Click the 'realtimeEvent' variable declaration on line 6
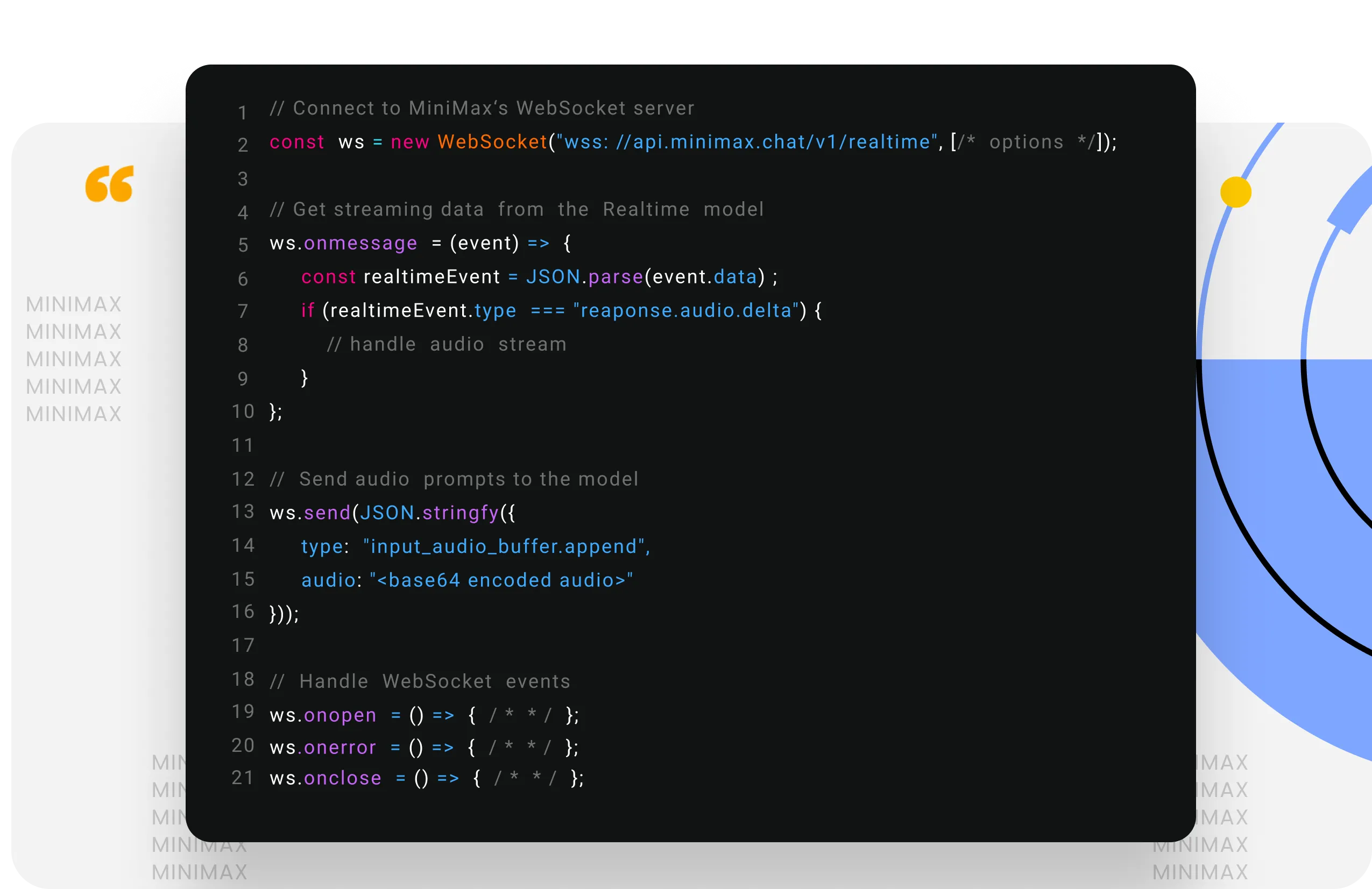1372x889 pixels. point(432,277)
